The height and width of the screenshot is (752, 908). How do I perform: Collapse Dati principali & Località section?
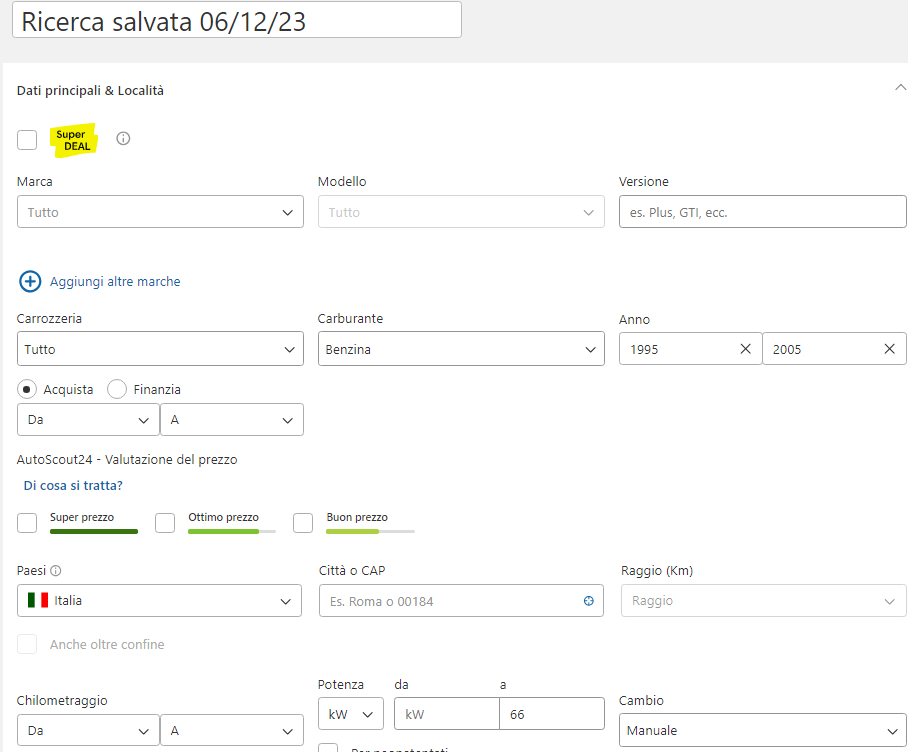click(900, 88)
